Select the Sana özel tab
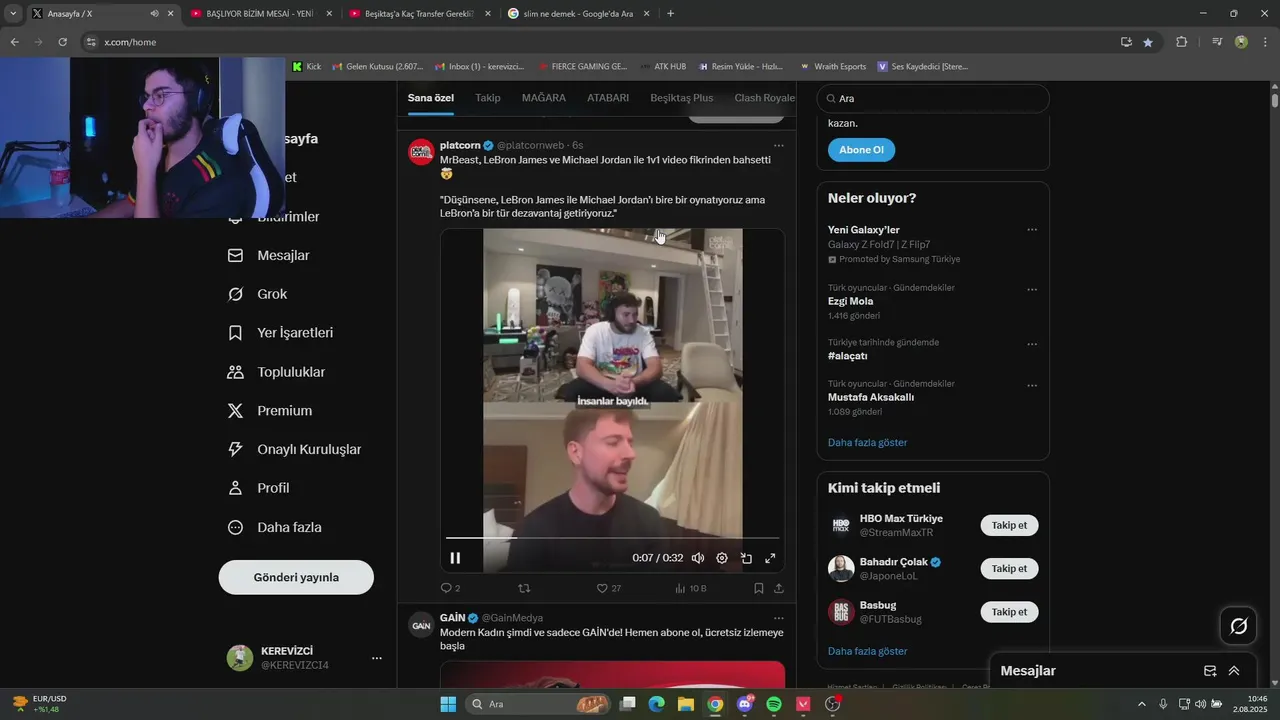 [x=431, y=98]
